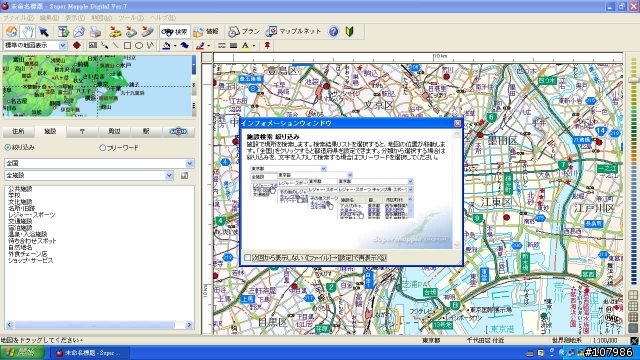Screen dimensions: 640x360
Task: Click the line style icon
Action: coord(222,45)
